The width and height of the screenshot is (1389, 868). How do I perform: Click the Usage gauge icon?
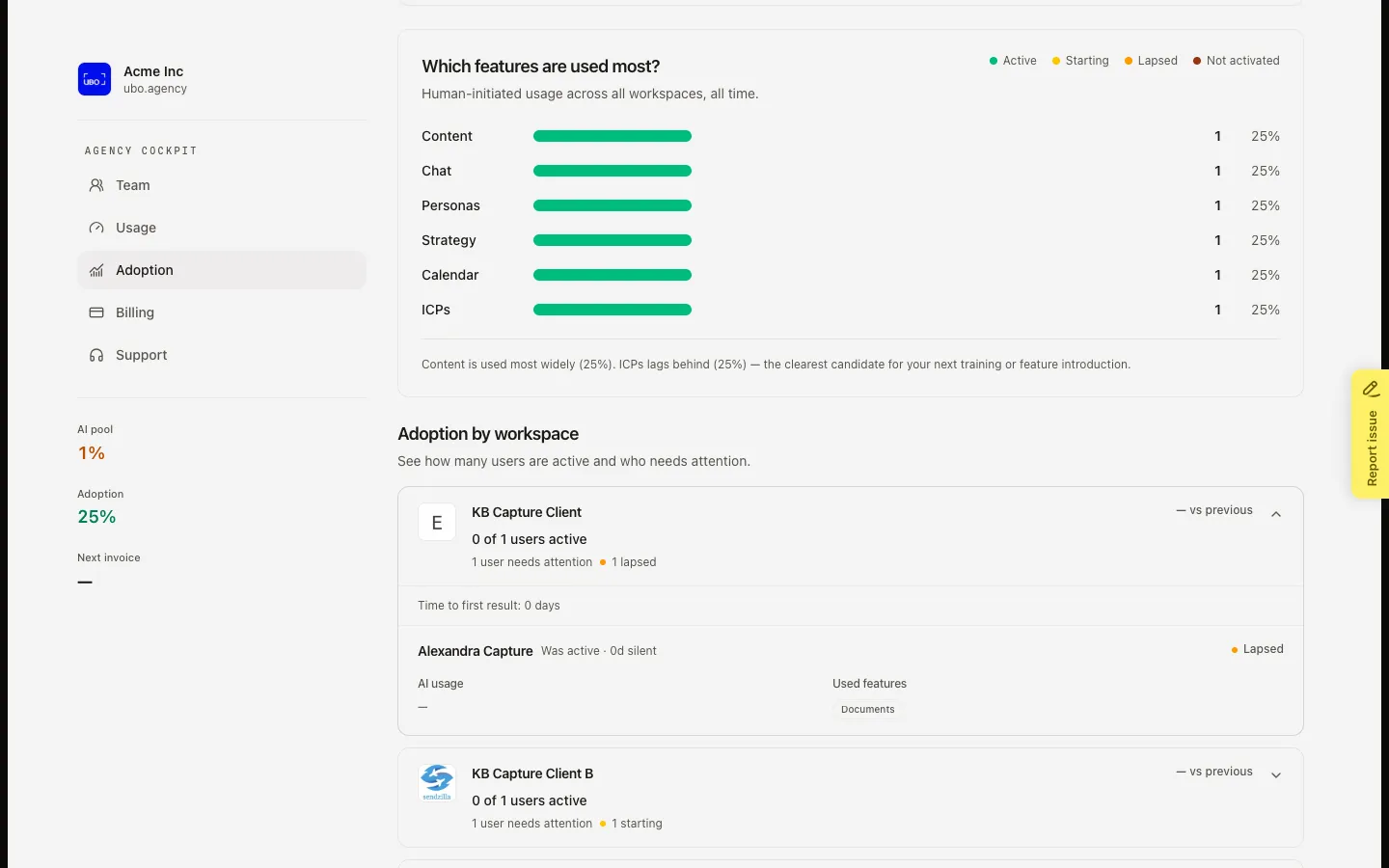point(96,228)
